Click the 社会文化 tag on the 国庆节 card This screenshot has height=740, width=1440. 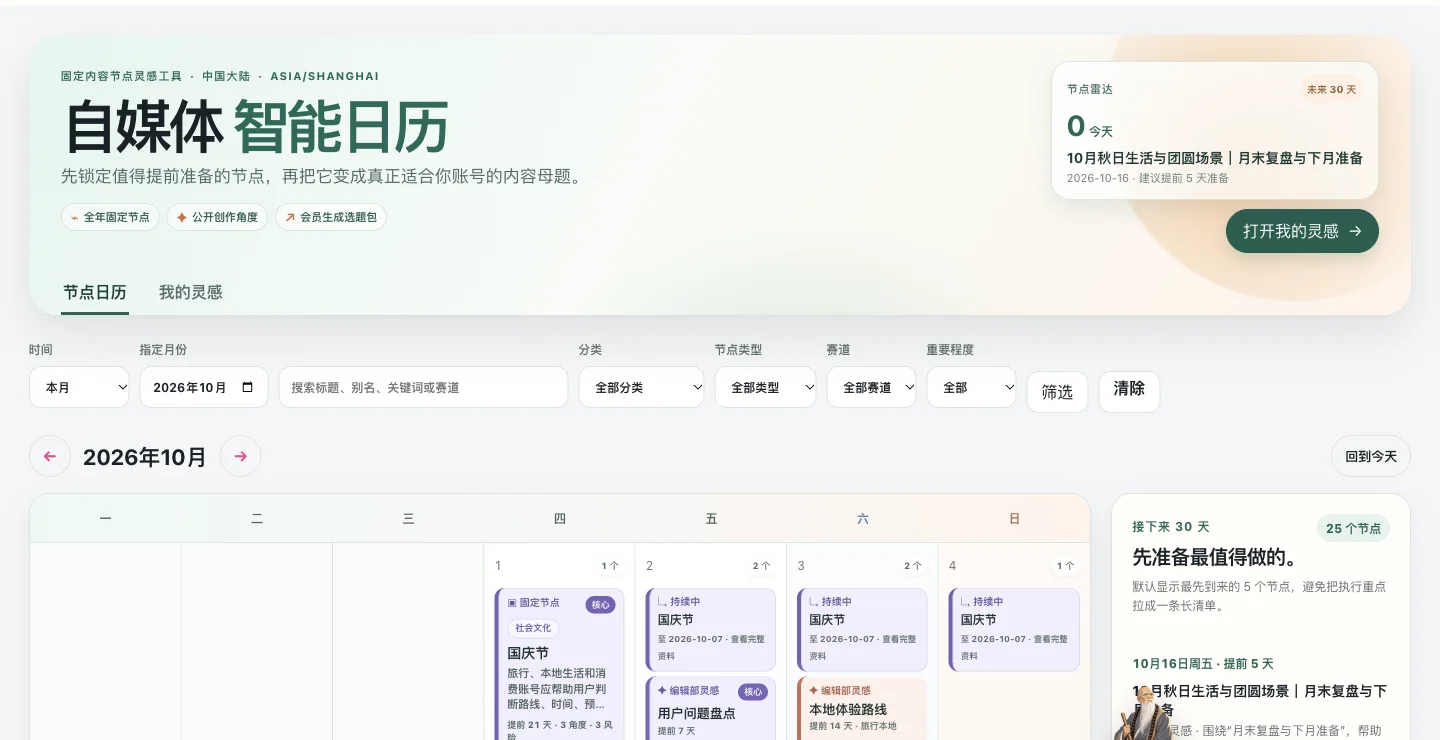[533, 628]
